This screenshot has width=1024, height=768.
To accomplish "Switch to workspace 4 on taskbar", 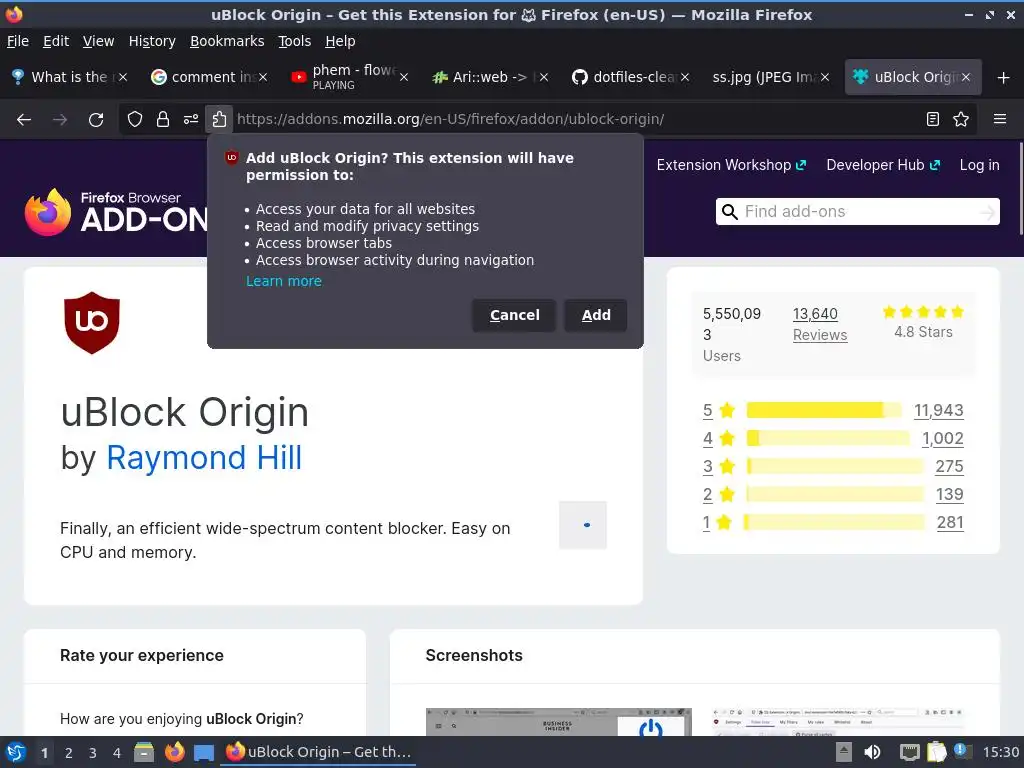I will coord(117,753).
